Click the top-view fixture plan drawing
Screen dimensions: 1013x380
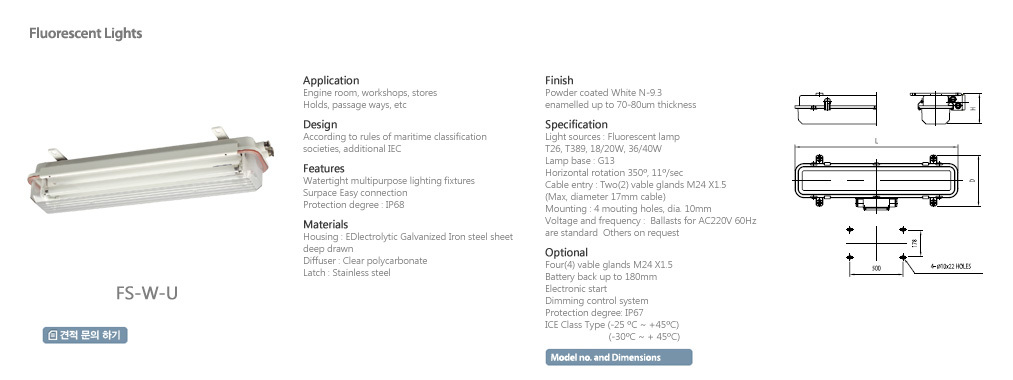coord(888,176)
